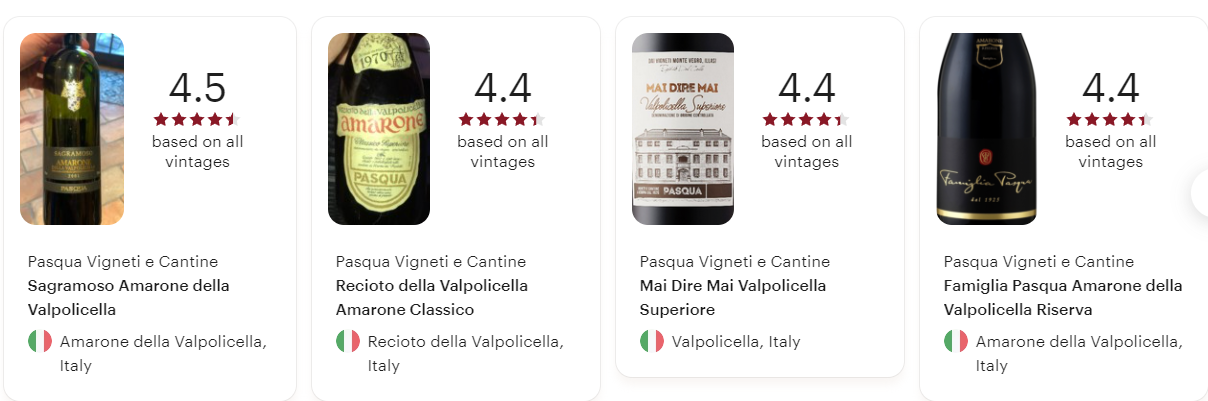This screenshot has width=1208, height=401.
Task: Open the Famiglia Pasqua black bottle image
Action: [x=987, y=129]
